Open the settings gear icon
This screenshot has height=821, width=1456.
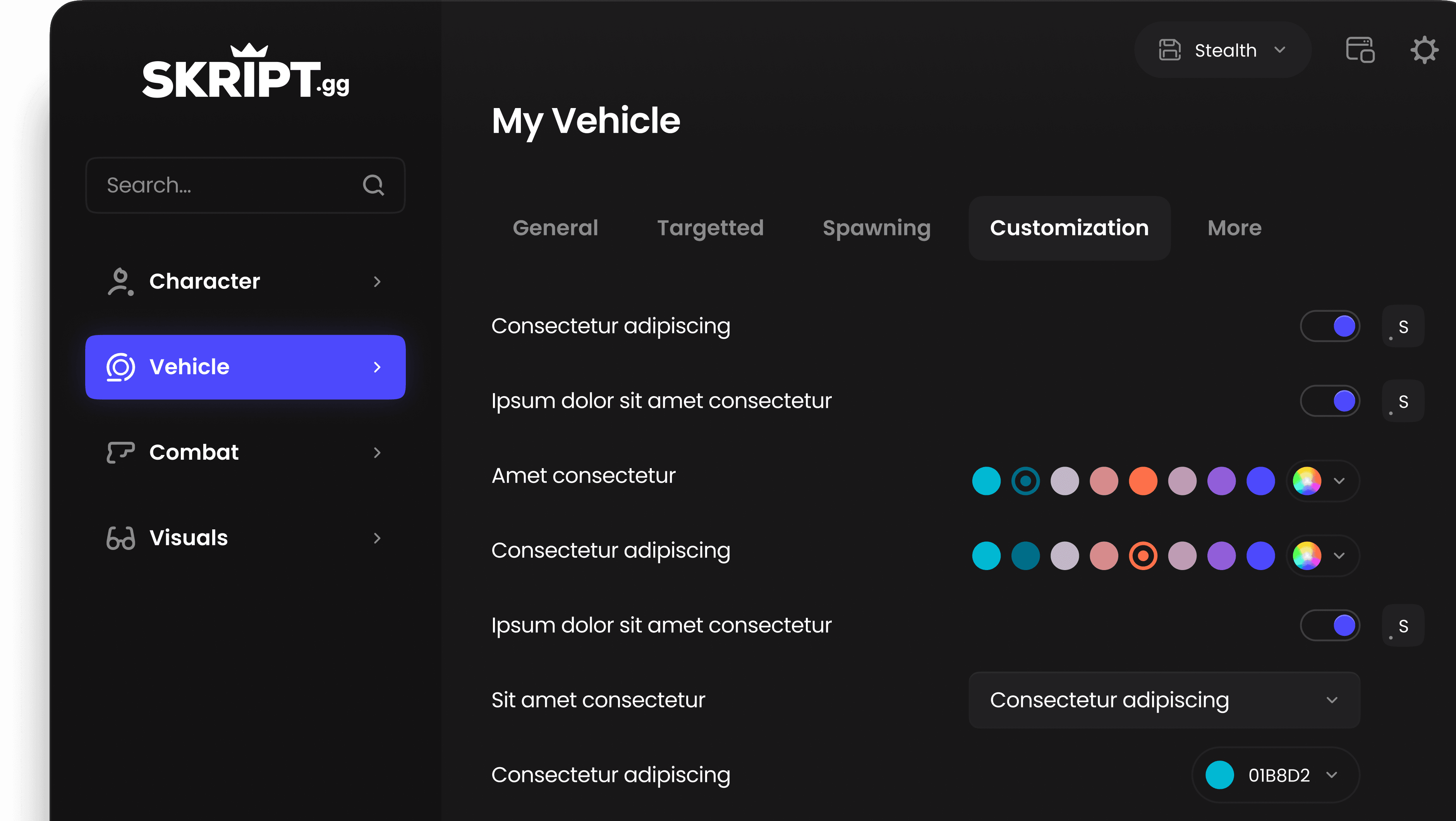pyautogui.click(x=1424, y=50)
